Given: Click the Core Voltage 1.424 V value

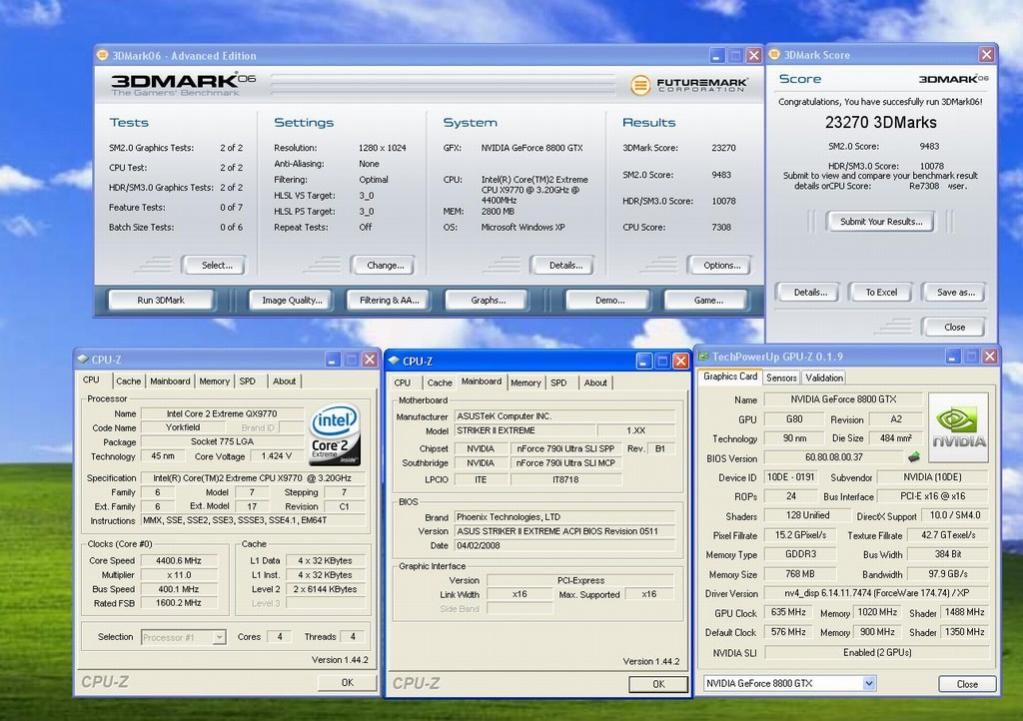Looking at the screenshot, I should 276,456.
